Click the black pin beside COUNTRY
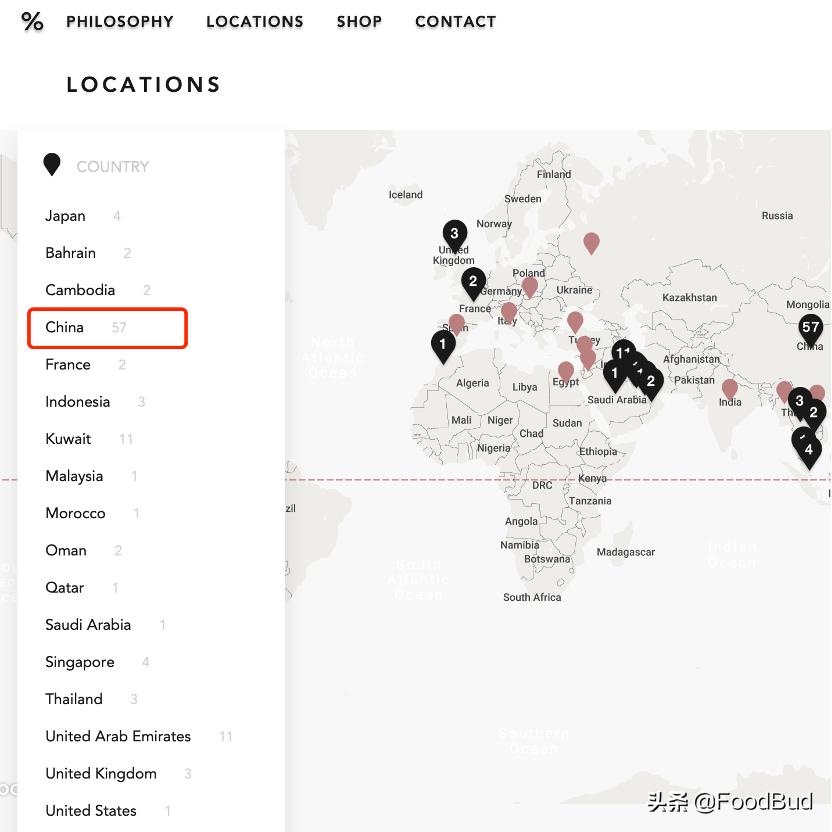This screenshot has width=832, height=832. (x=52, y=165)
